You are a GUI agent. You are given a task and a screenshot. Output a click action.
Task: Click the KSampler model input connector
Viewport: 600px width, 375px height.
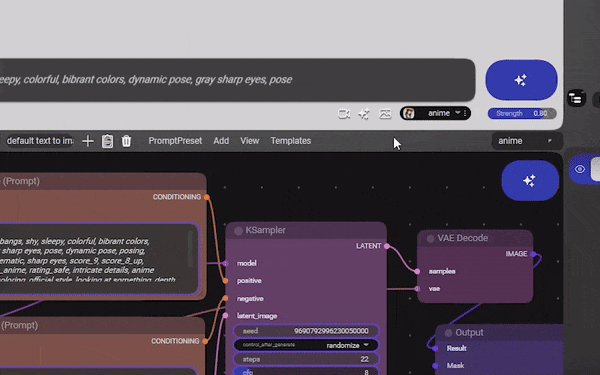tap(225, 263)
